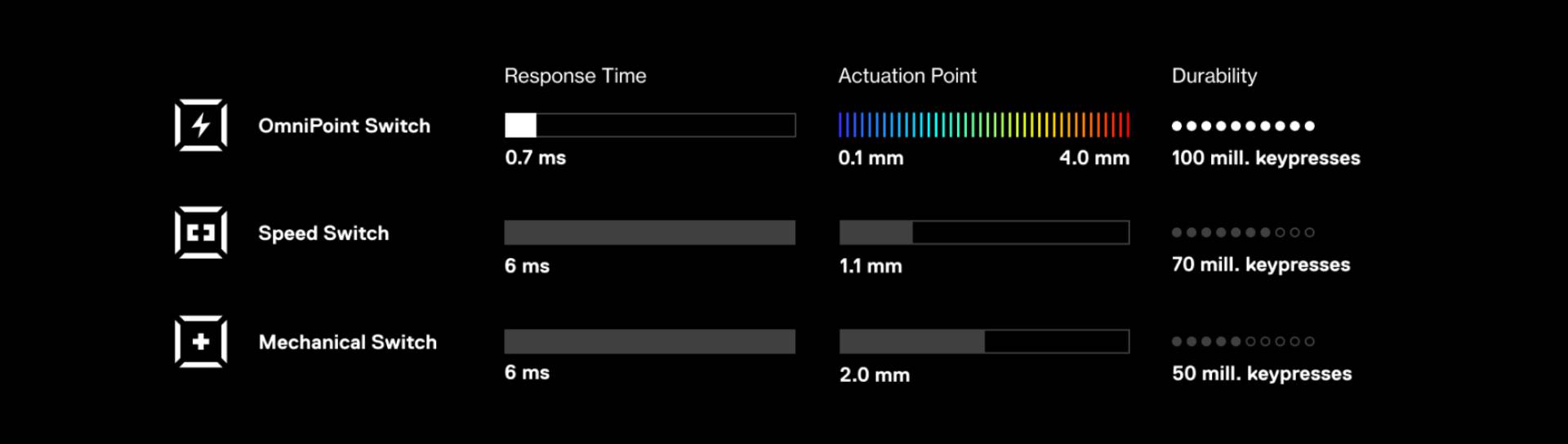The height and width of the screenshot is (444, 1568).
Task: Click the Durability column header
Action: pos(1214,76)
